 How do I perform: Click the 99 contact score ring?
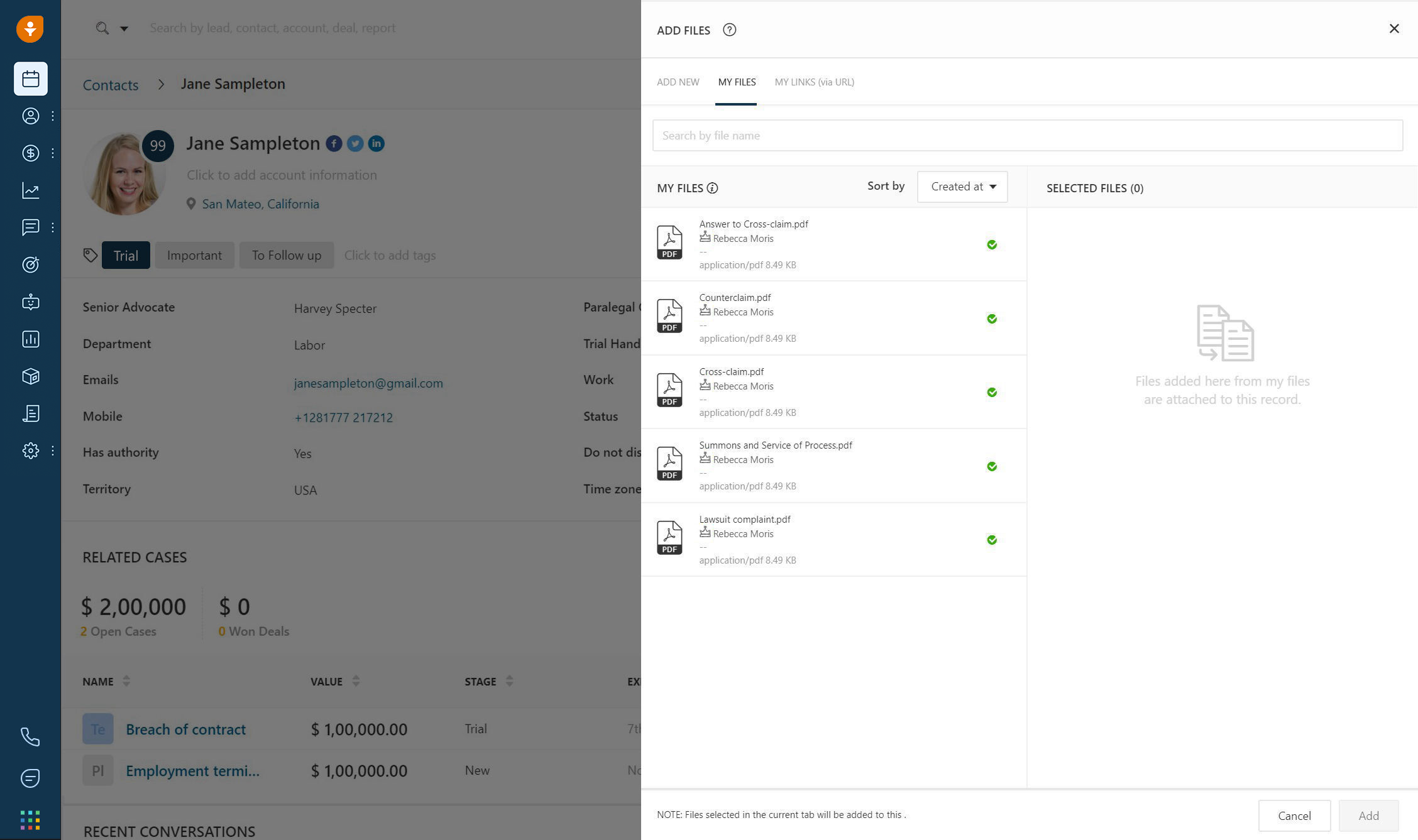click(x=158, y=146)
